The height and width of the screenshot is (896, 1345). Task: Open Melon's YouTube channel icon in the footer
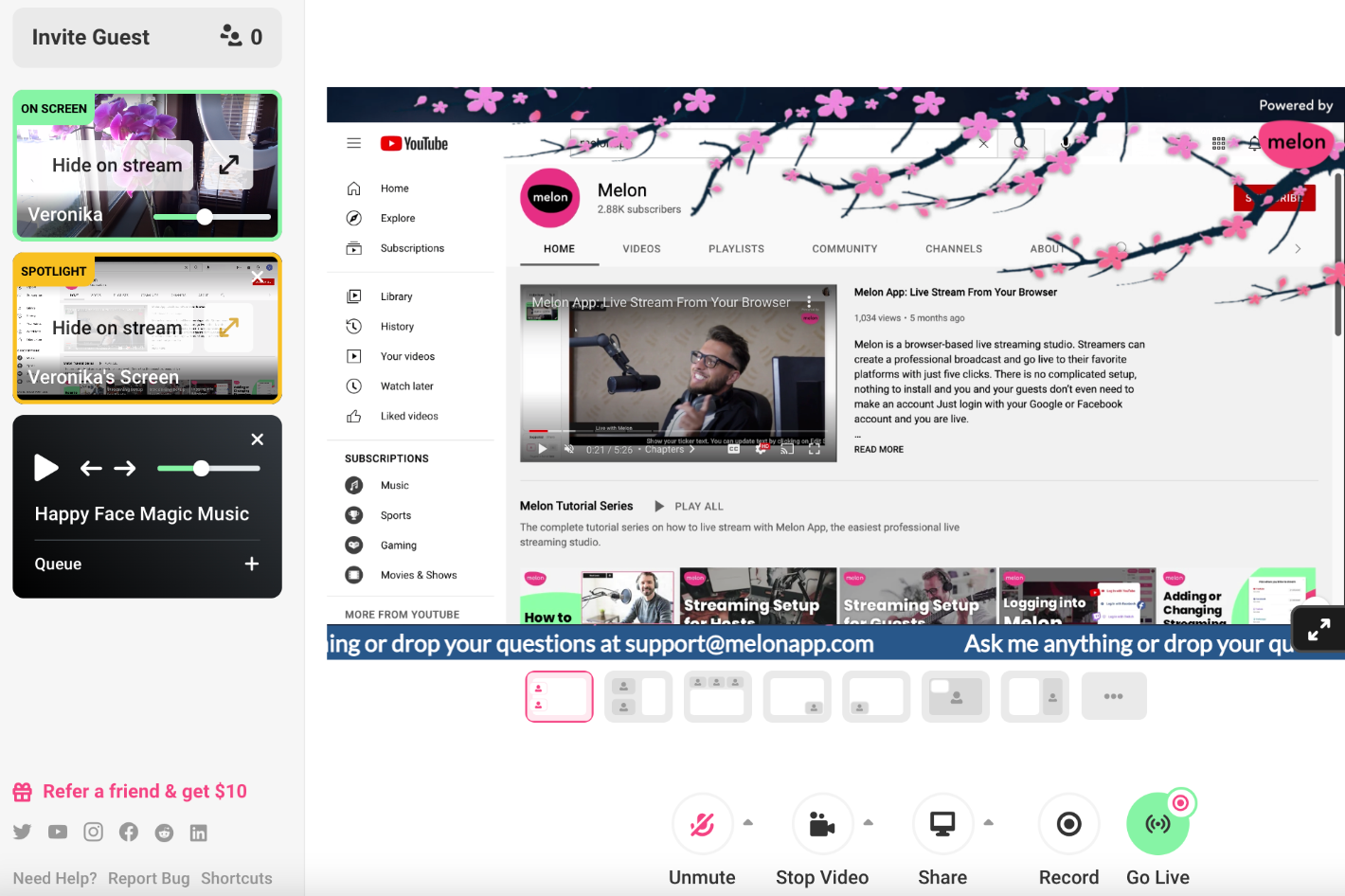(58, 832)
